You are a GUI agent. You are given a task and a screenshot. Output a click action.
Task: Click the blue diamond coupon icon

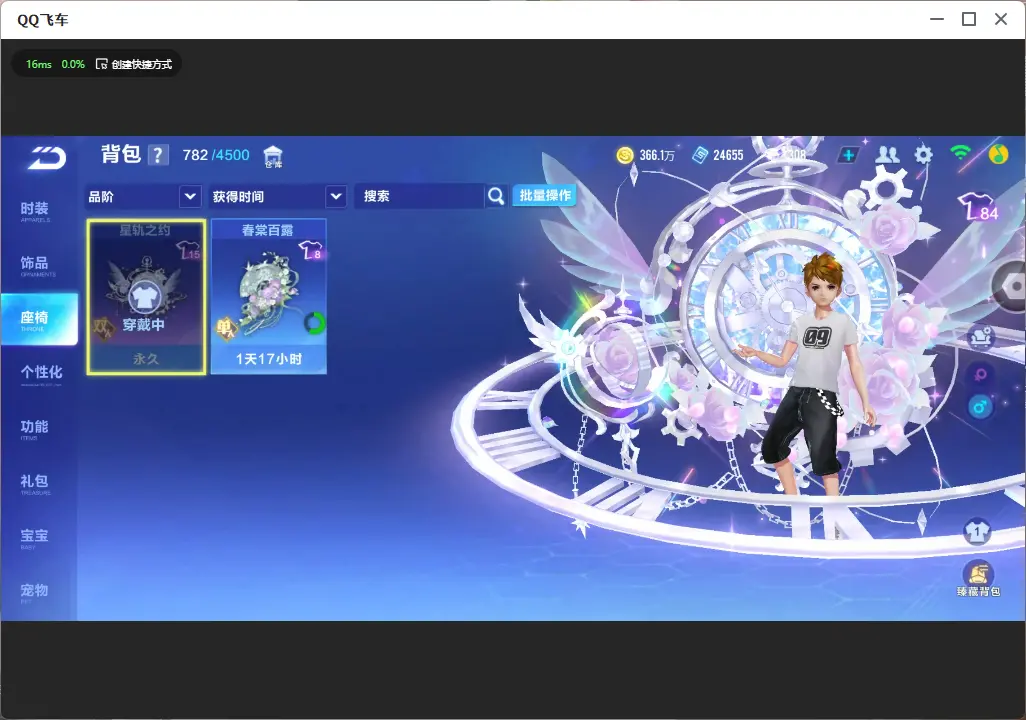coord(700,155)
